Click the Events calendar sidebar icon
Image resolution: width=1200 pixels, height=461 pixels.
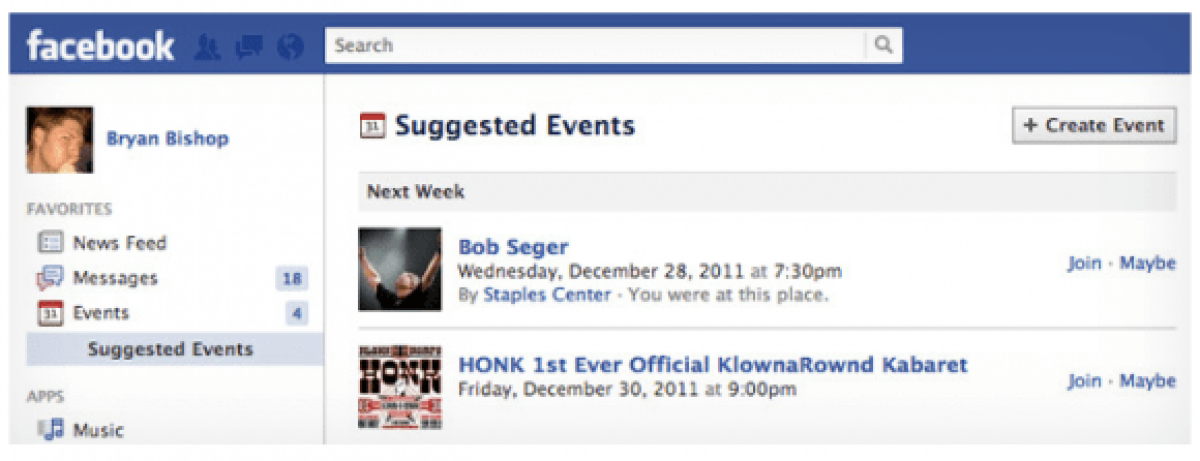[x=50, y=314]
